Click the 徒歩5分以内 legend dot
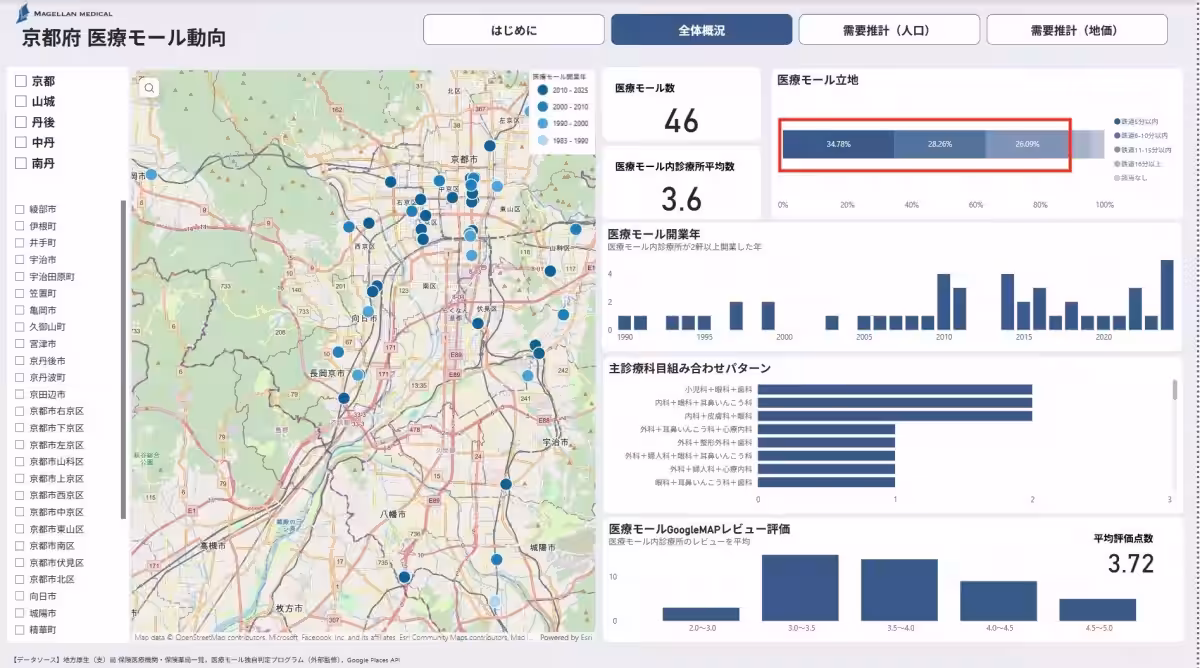This screenshot has width=1200, height=668. (x=1117, y=121)
